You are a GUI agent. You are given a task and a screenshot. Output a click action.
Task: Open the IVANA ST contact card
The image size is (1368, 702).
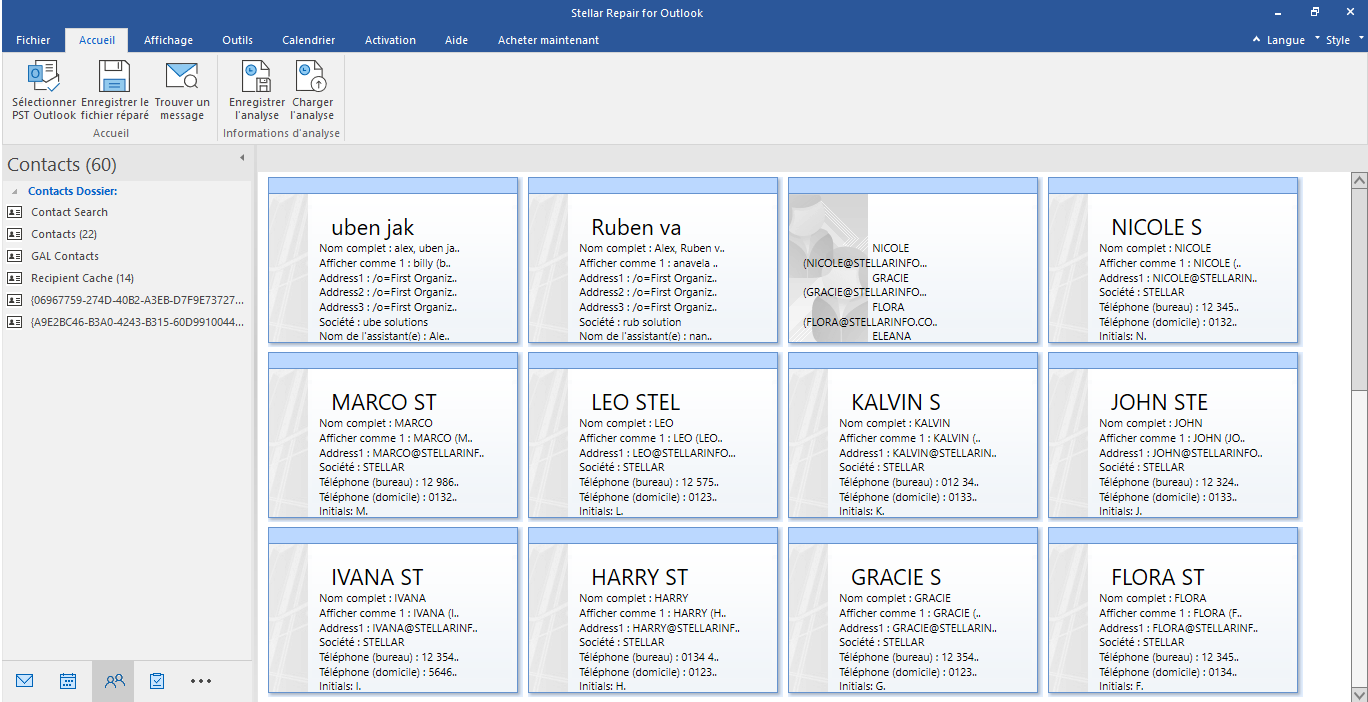tap(393, 610)
